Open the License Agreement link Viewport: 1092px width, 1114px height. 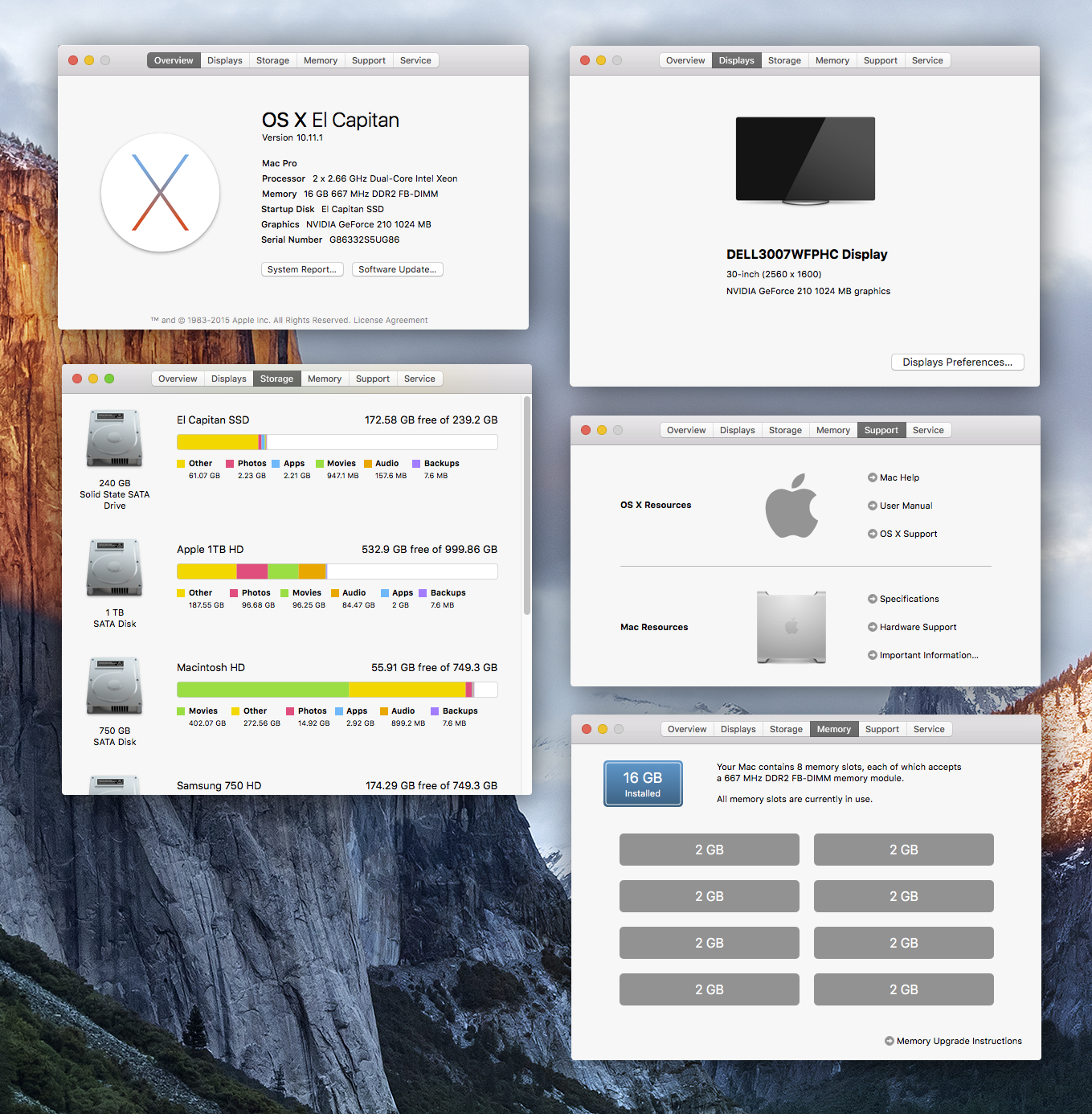[x=391, y=320]
